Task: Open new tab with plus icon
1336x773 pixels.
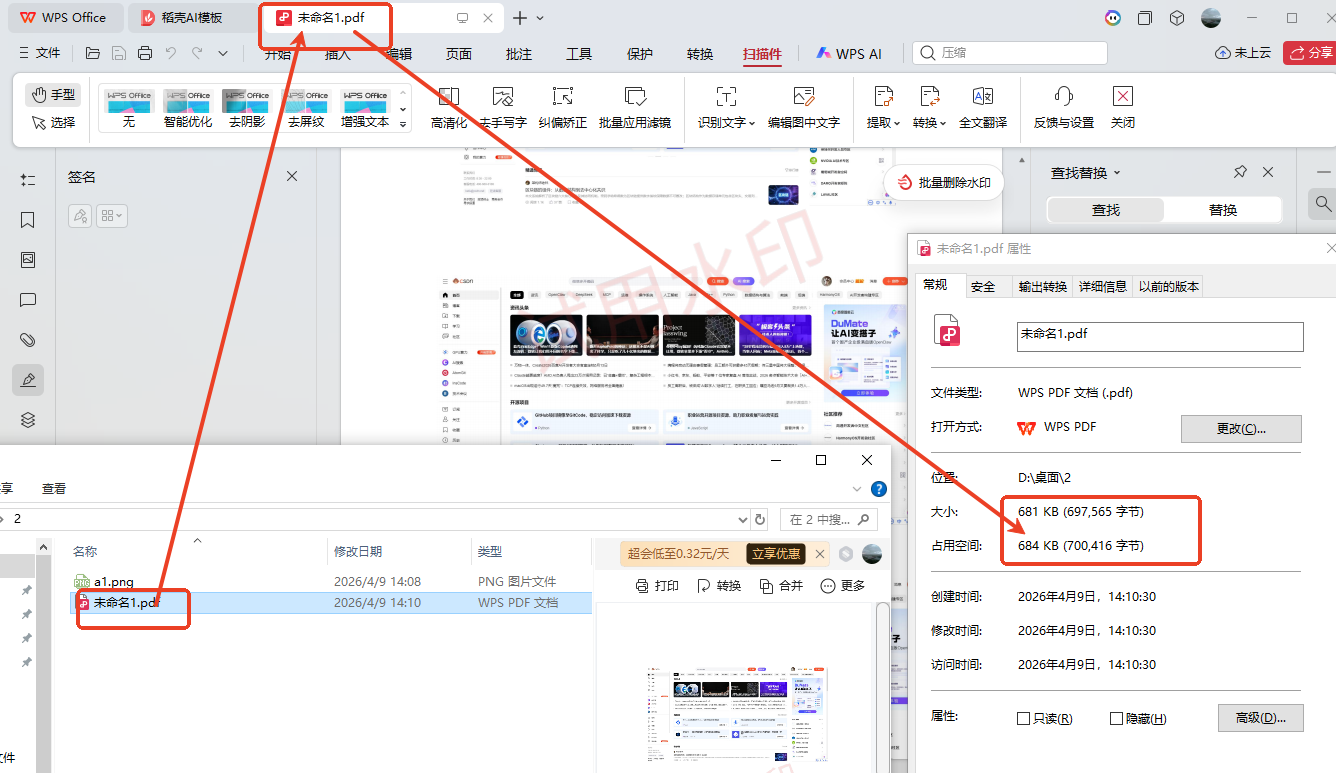Action: click(520, 18)
